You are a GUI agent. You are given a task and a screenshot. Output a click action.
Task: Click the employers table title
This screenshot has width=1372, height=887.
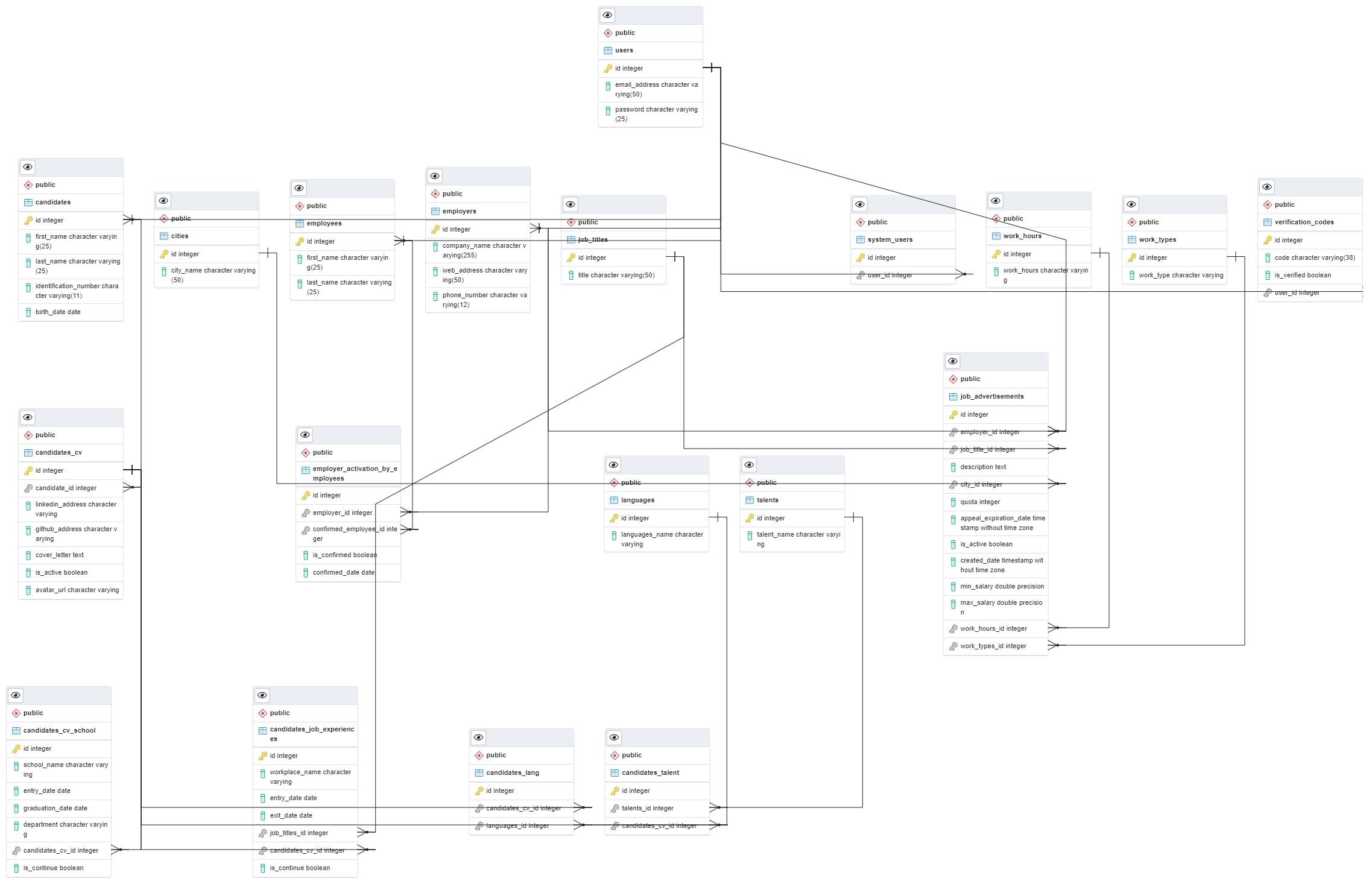tap(460, 211)
